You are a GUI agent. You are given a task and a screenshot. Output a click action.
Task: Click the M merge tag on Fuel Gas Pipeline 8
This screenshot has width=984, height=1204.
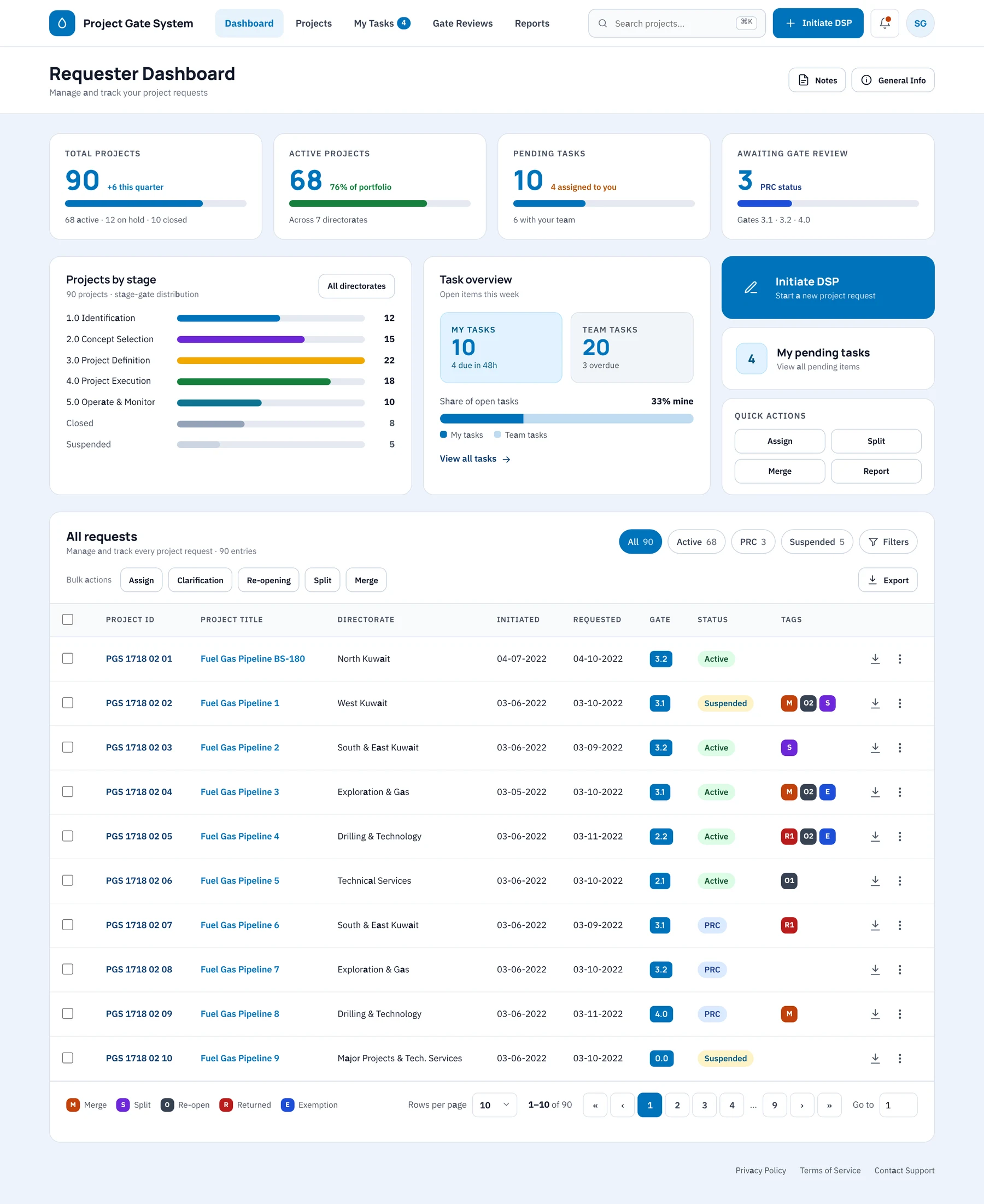point(789,1014)
